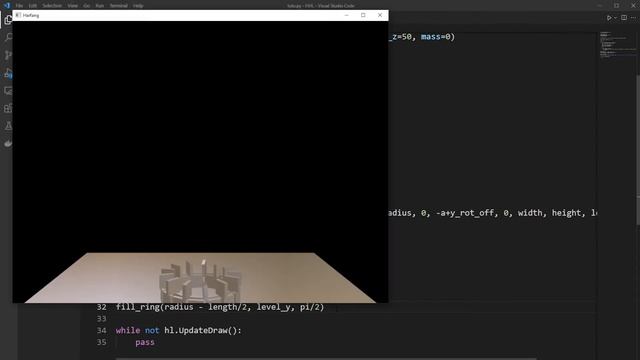Click the 3D ring model in Harfang view
Image resolution: width=640 pixels, height=360 pixels.
[200, 282]
